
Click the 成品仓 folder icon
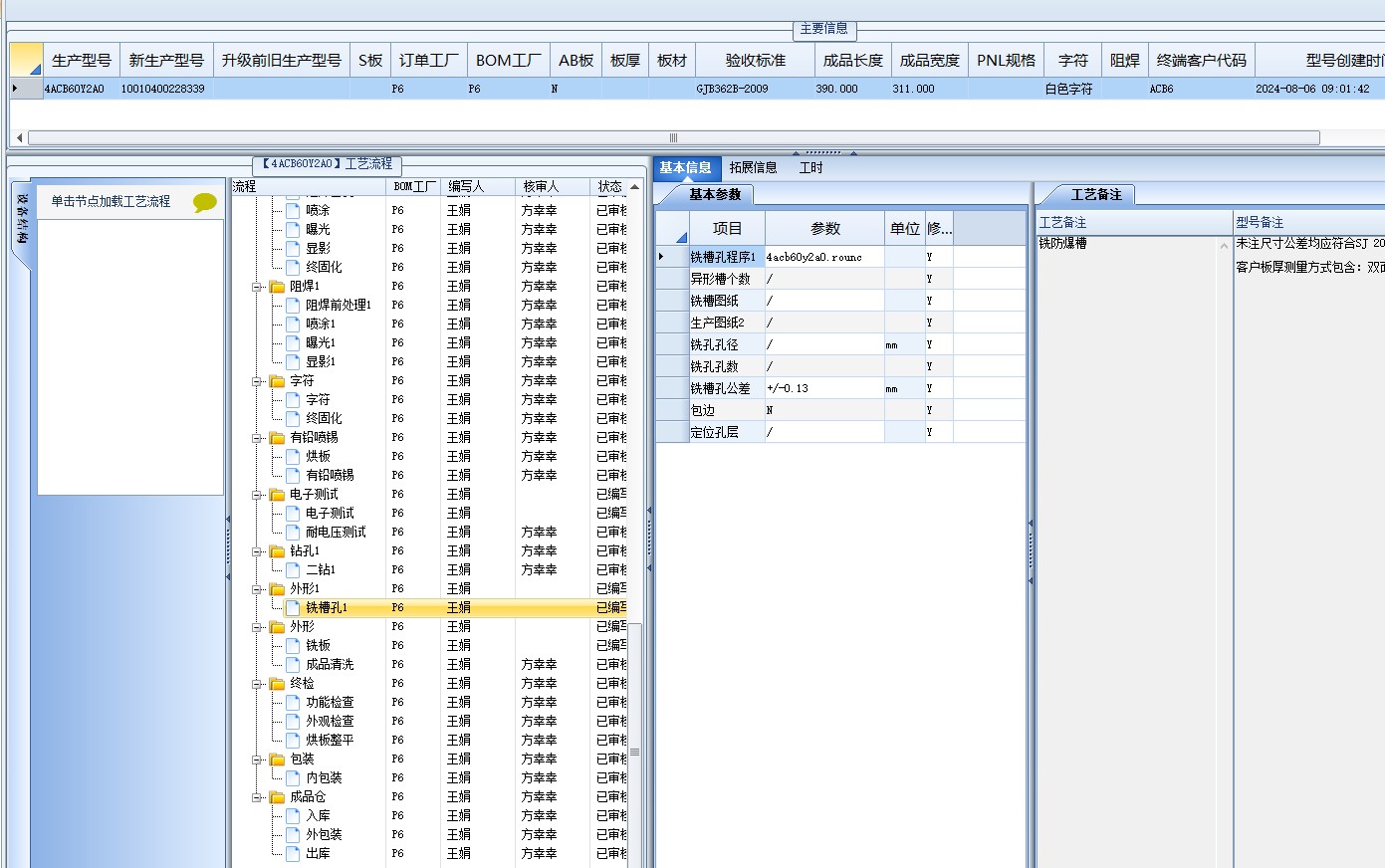(277, 797)
